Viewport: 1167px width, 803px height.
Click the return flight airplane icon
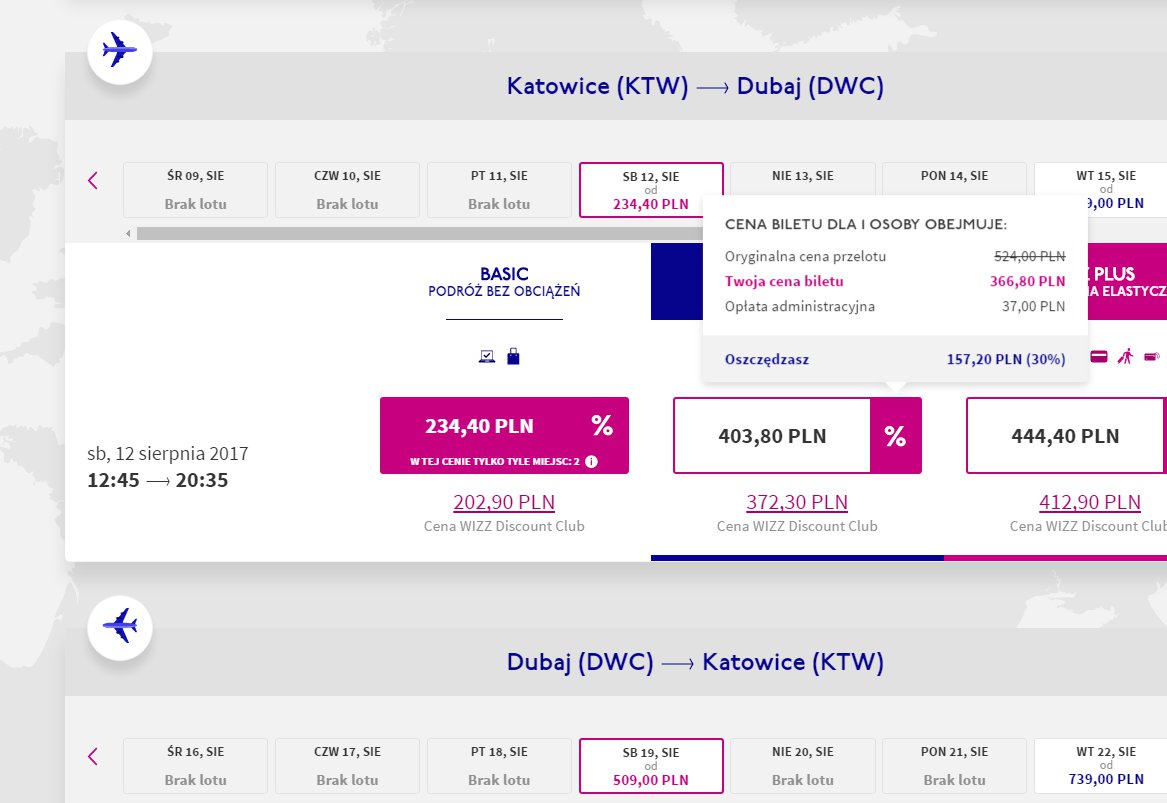click(120, 627)
